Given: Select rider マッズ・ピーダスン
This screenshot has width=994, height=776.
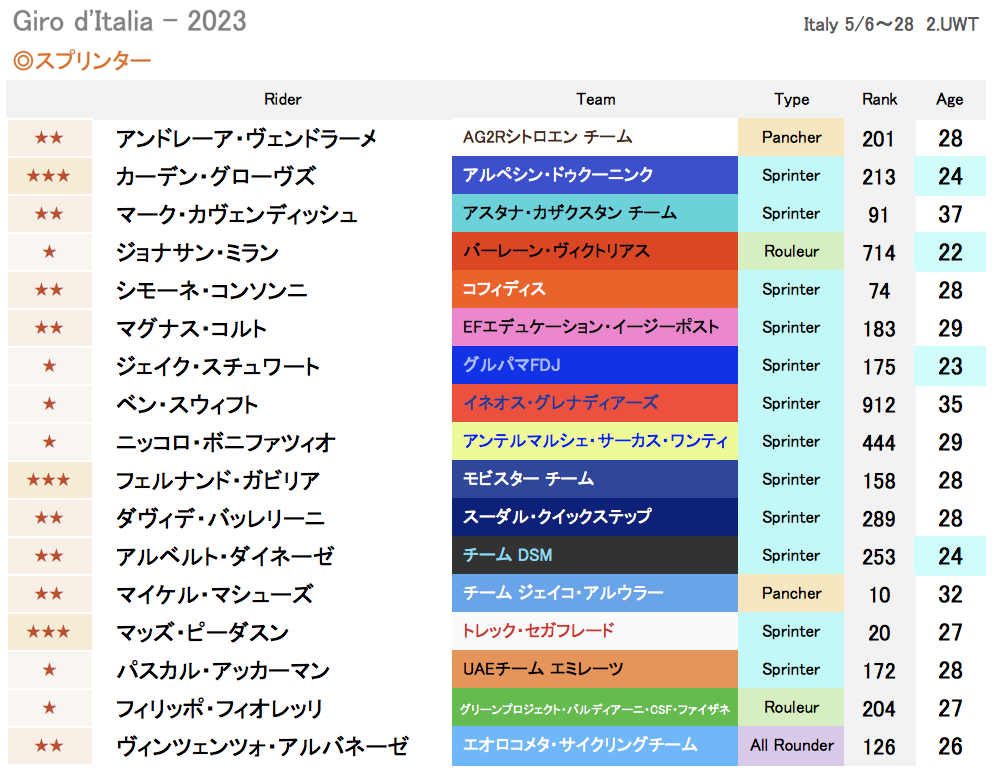Looking at the screenshot, I should pos(202,633).
